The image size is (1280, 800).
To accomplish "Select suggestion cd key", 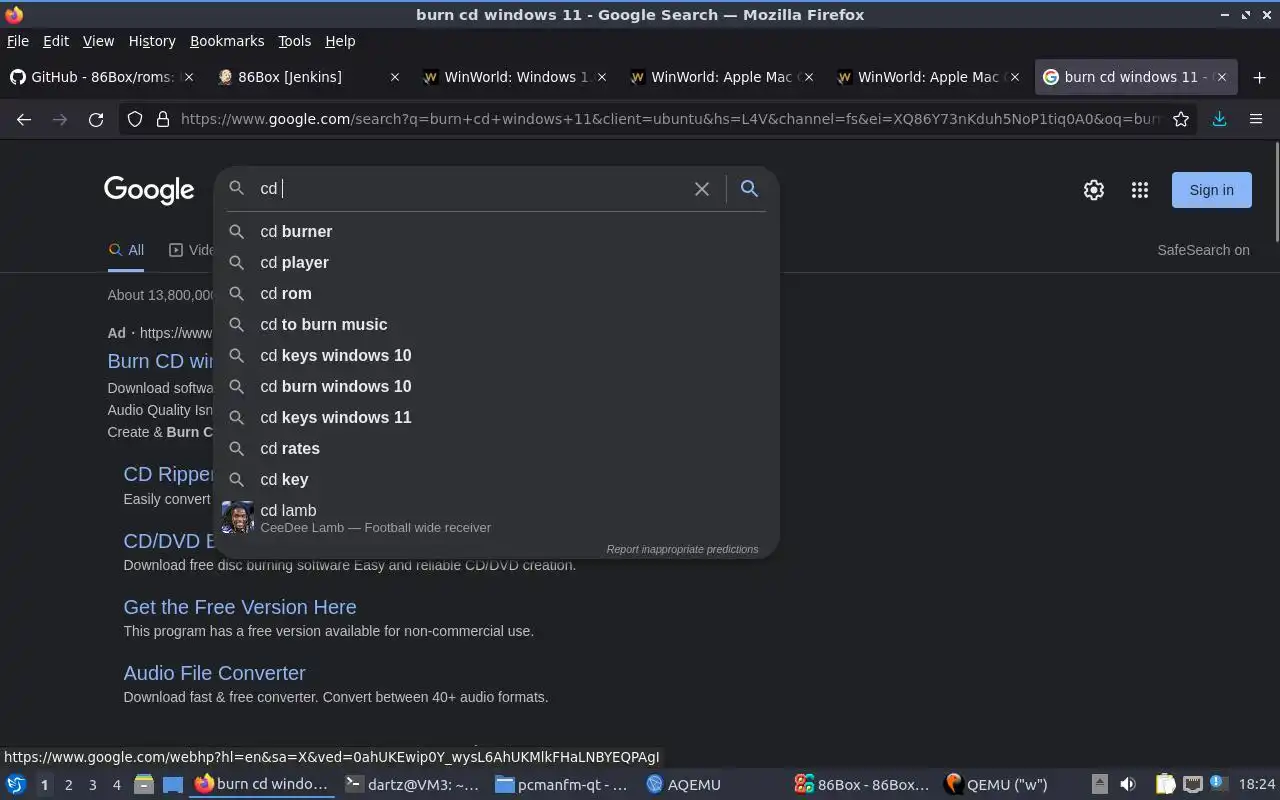I will (x=497, y=479).
